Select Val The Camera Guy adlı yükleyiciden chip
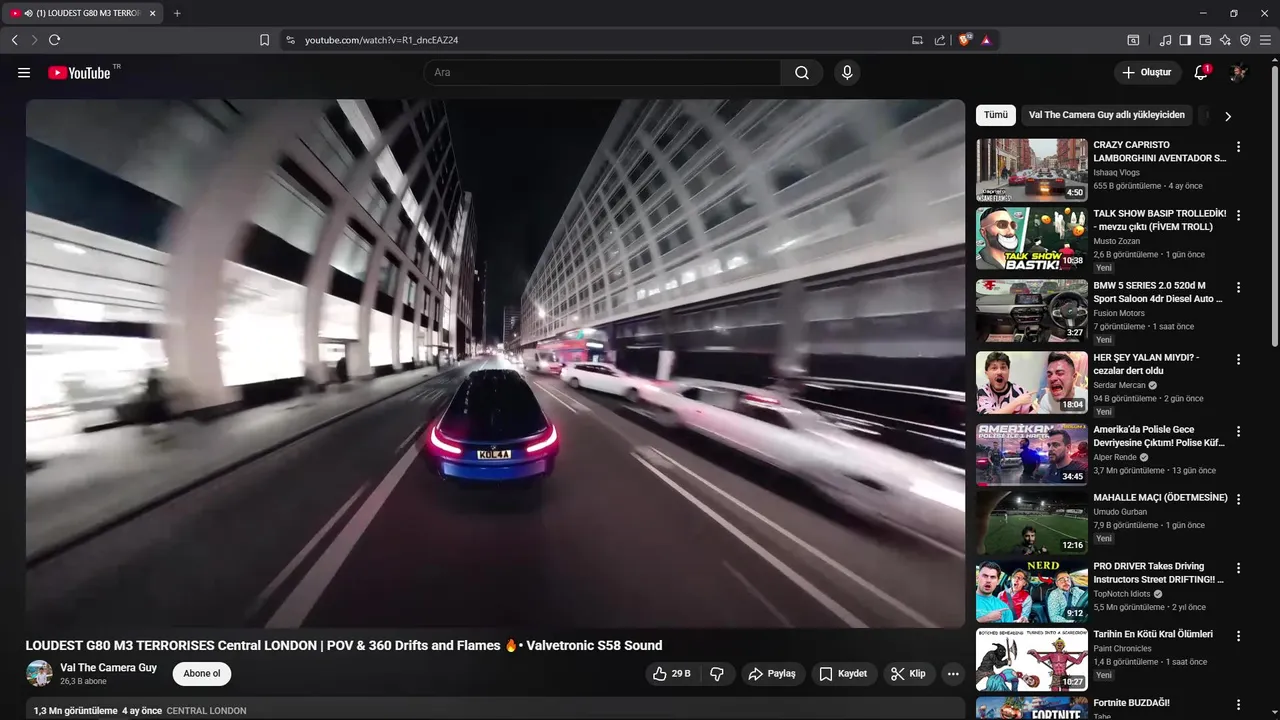The image size is (1280, 720). (1107, 115)
